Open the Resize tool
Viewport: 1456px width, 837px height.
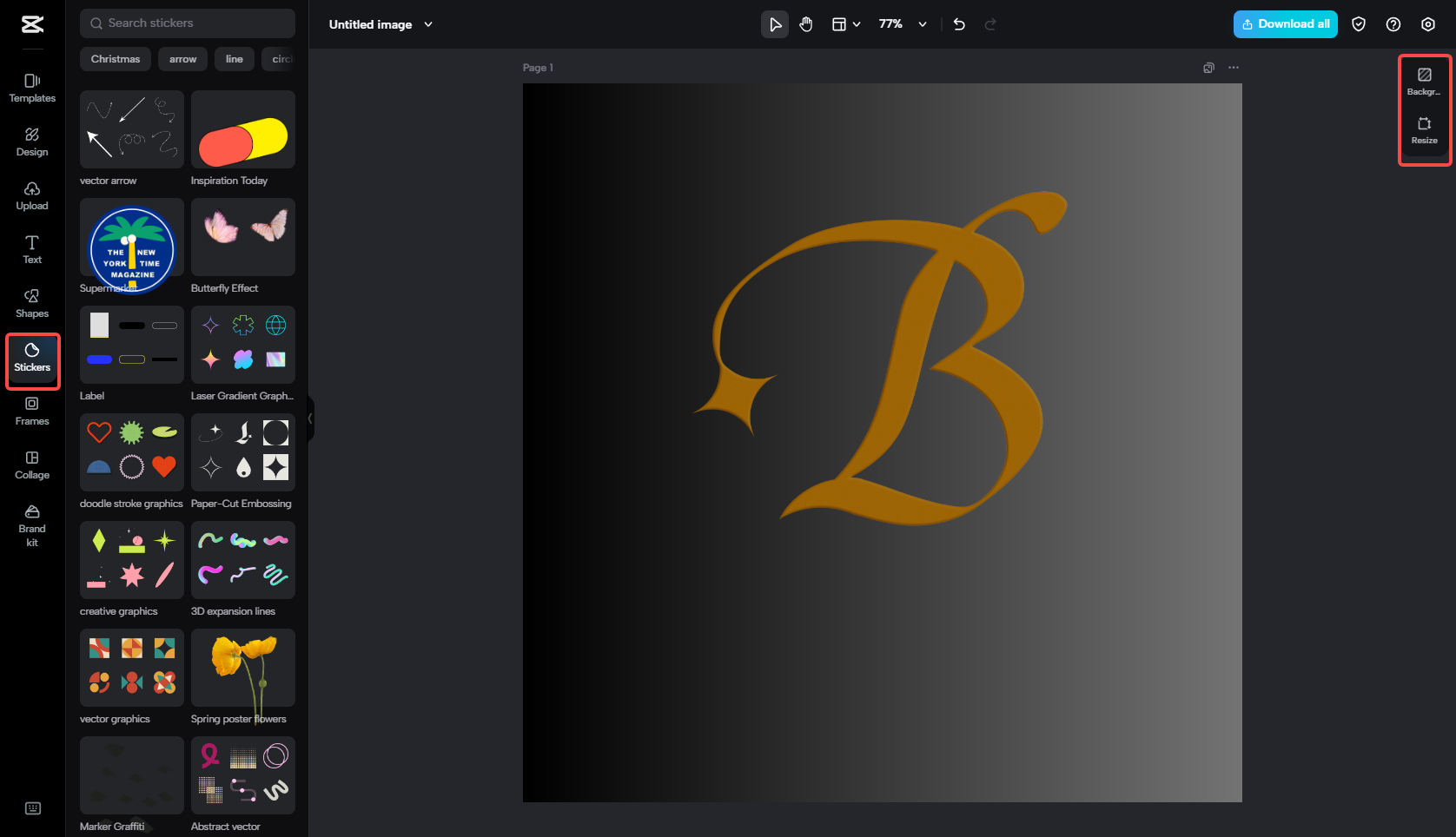tap(1424, 131)
